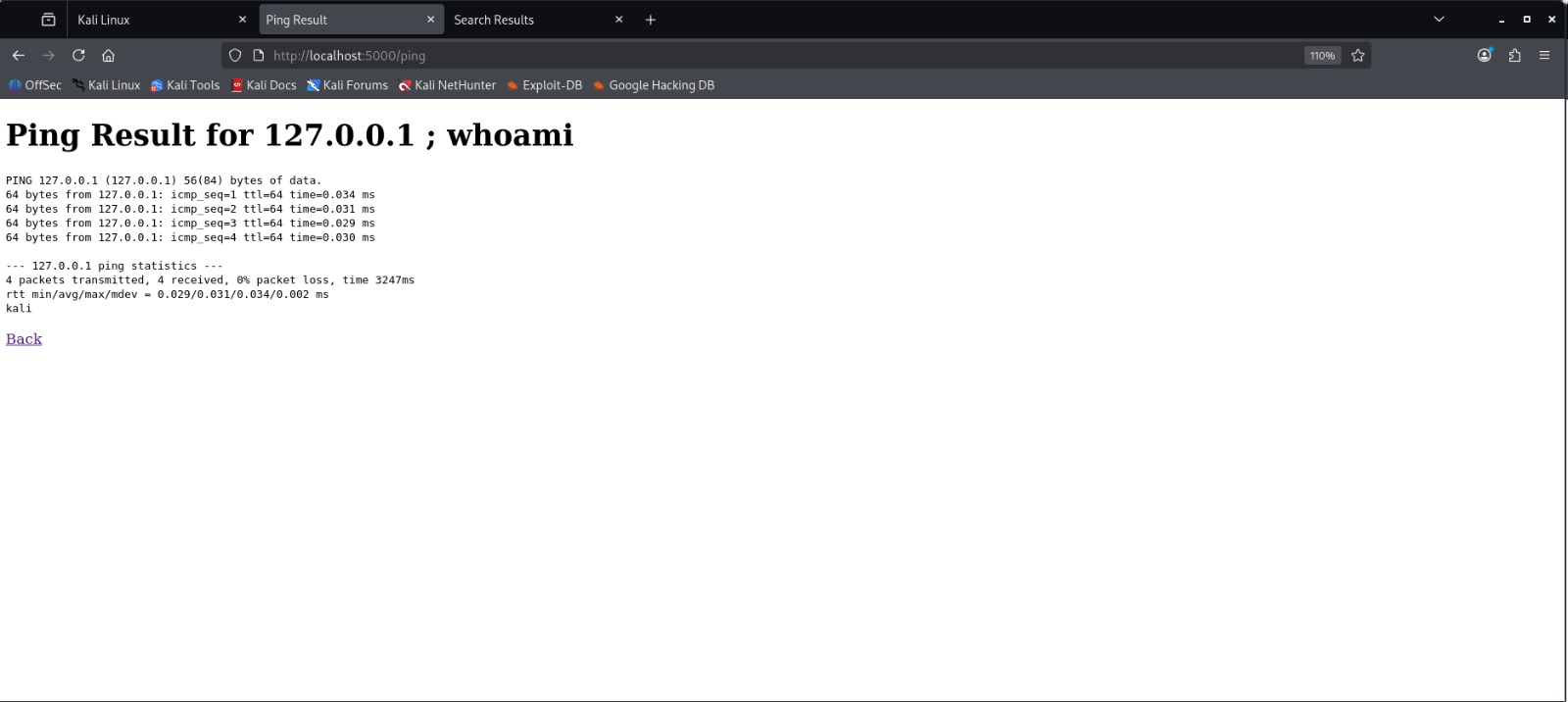Click the 'kali' whoami output line
The image size is (1568, 702).
(19, 308)
